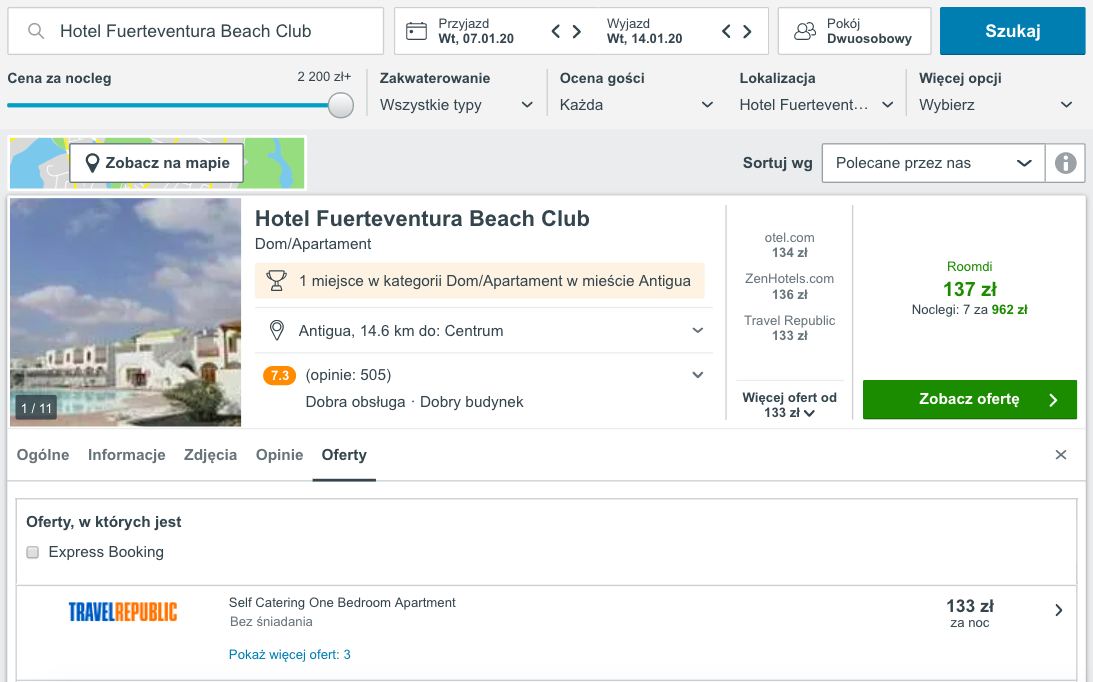Viewport: 1093px width, 682px height.
Task: Click the 7.3 rating badge
Action: [279, 375]
